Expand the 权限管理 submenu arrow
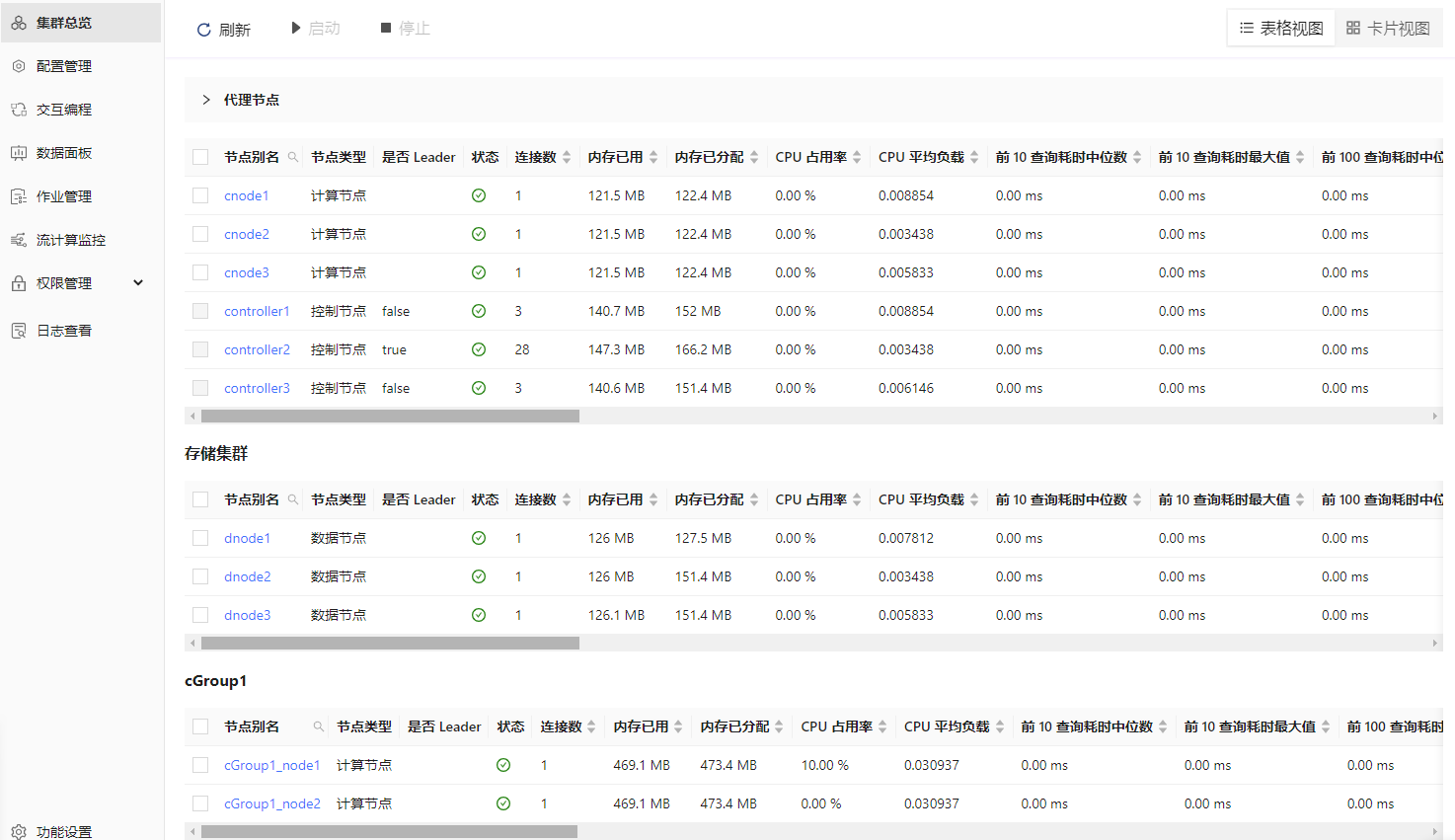The image size is (1455, 840). pyautogui.click(x=138, y=283)
